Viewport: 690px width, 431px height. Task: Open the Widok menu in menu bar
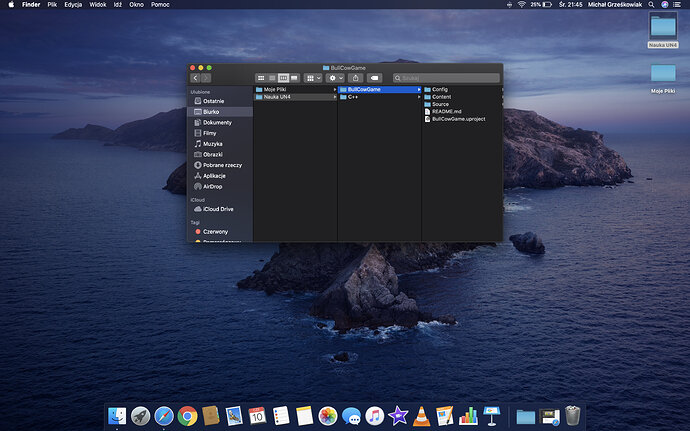98,5
